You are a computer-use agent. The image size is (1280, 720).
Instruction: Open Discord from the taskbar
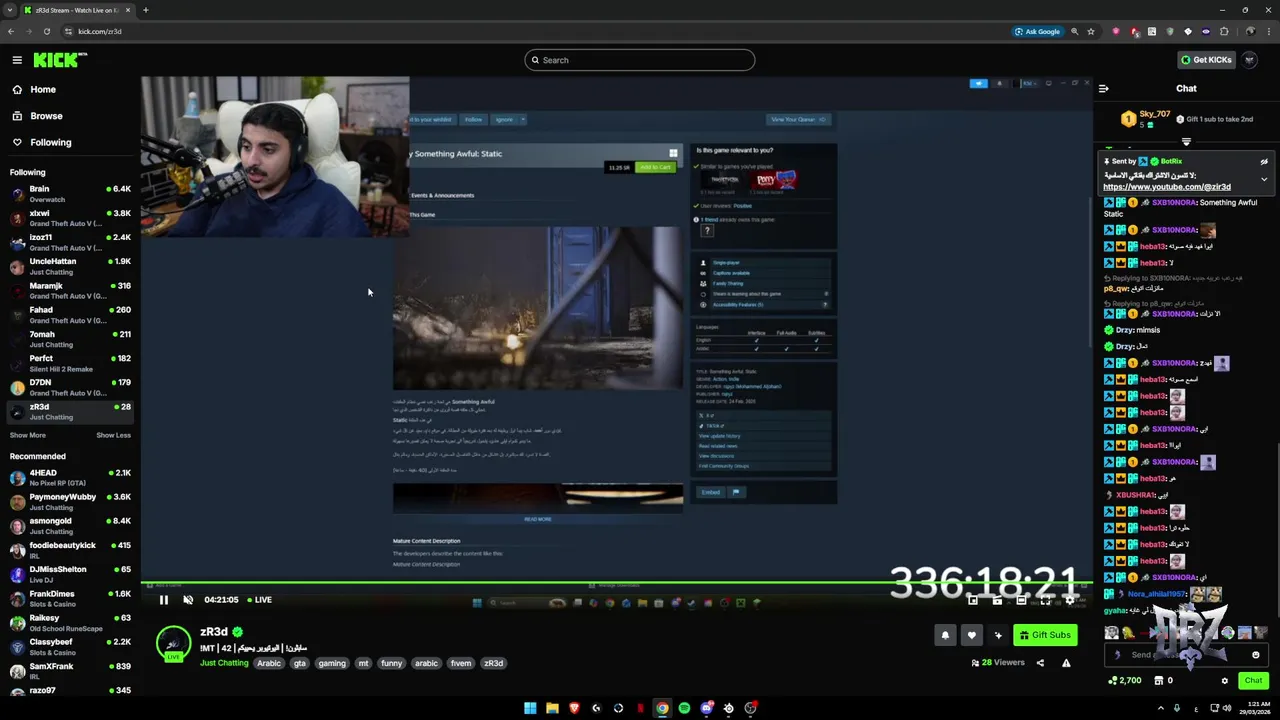point(706,708)
